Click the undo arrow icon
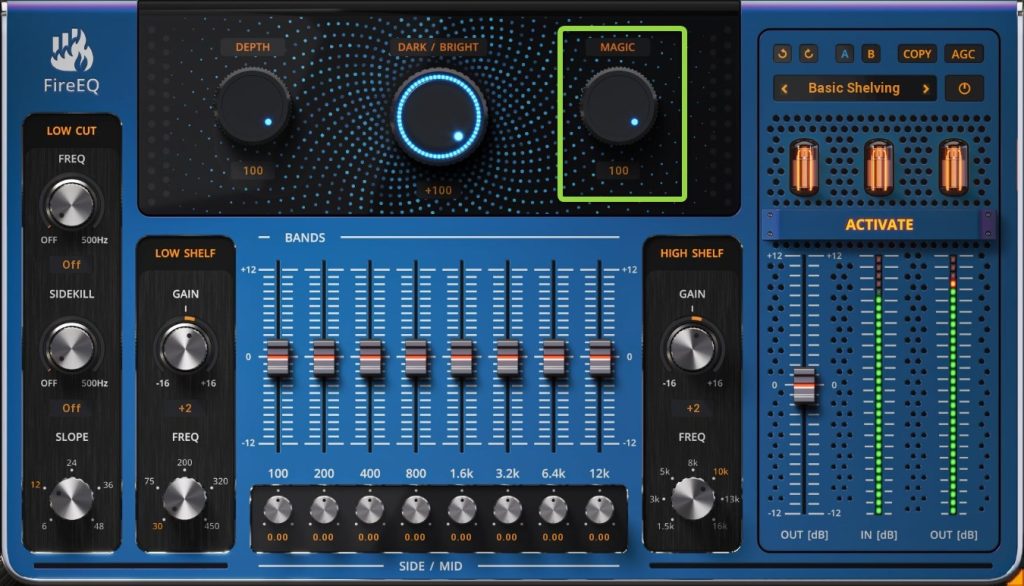 (783, 54)
